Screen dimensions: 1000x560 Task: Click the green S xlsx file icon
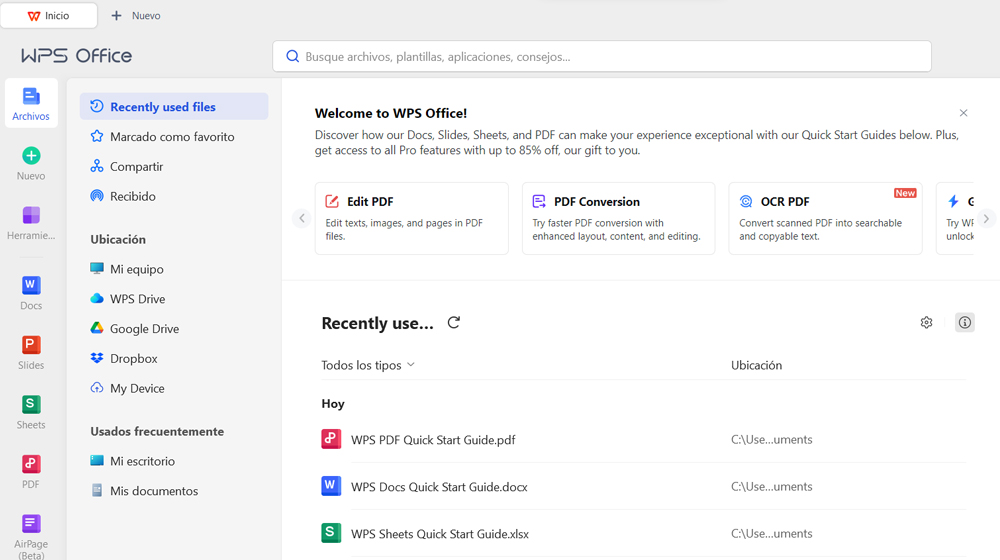coord(331,533)
